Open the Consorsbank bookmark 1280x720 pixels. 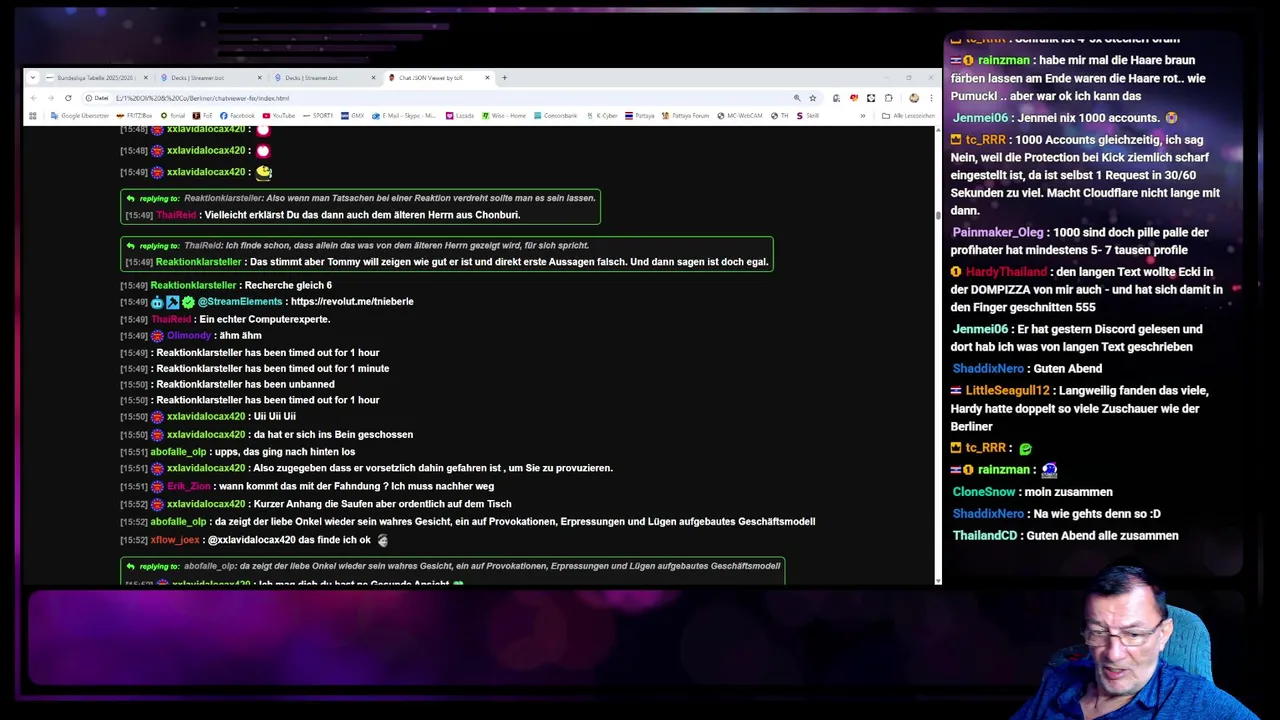(556, 116)
